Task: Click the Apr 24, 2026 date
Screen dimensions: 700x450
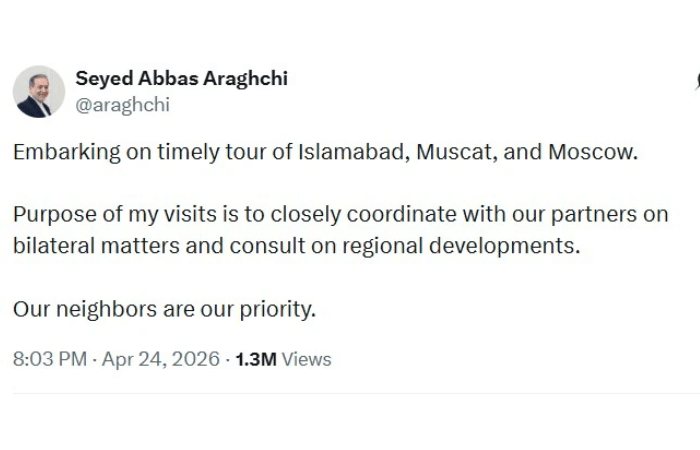Action: pos(160,359)
